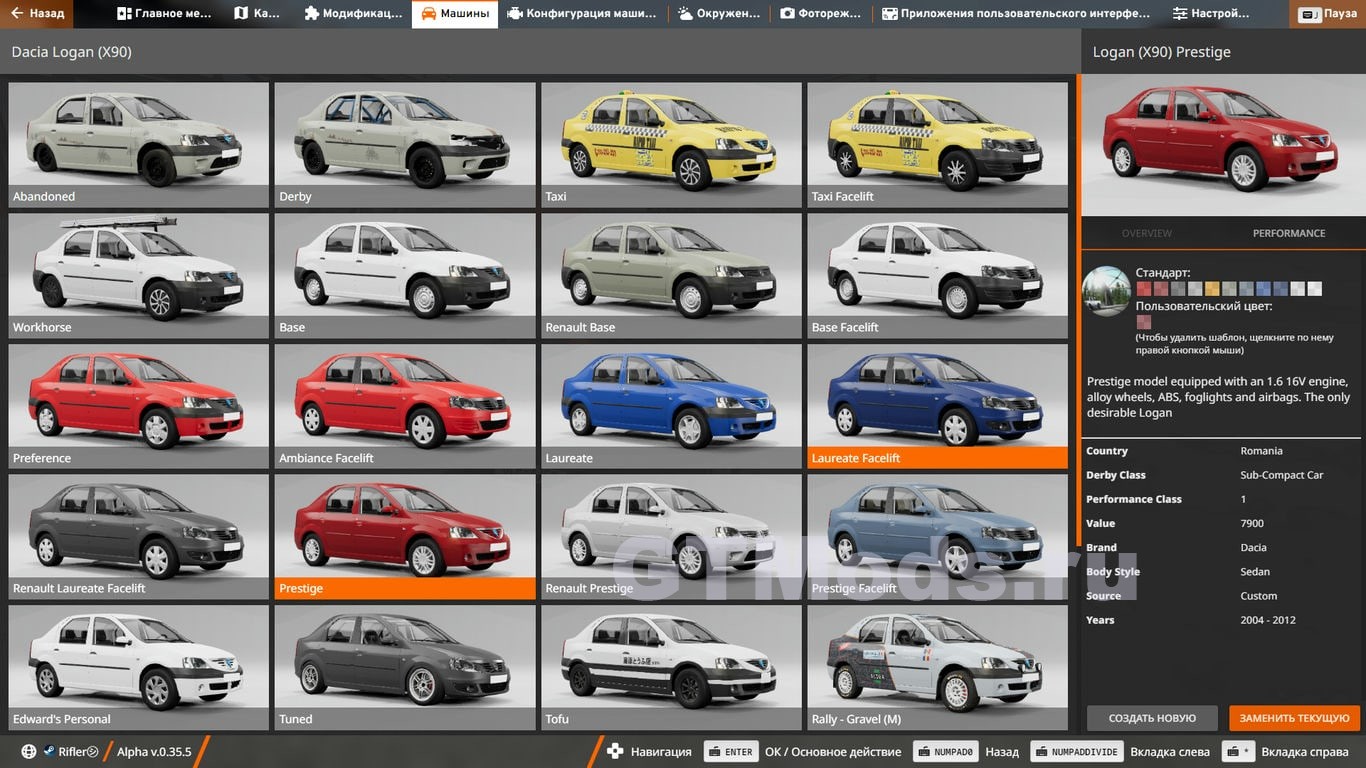Image resolution: width=1366 pixels, height=768 pixels.
Task: Select the red Preference configuration
Action: tap(139, 406)
